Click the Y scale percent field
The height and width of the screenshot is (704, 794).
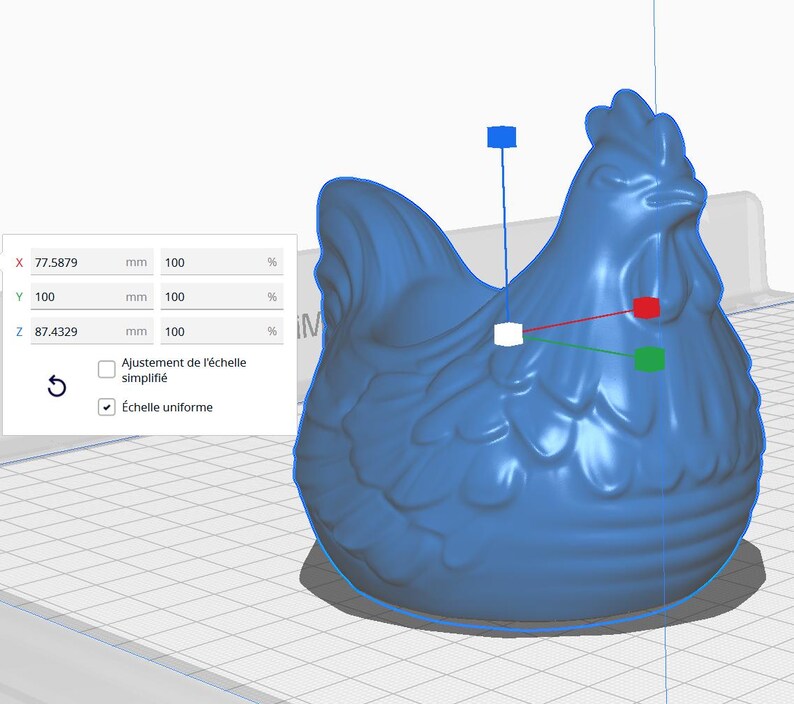(x=222, y=296)
